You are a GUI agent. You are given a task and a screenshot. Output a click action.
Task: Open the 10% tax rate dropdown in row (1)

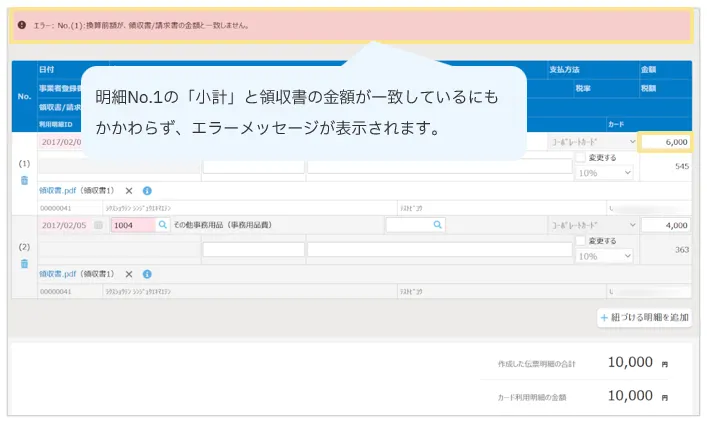tap(605, 173)
